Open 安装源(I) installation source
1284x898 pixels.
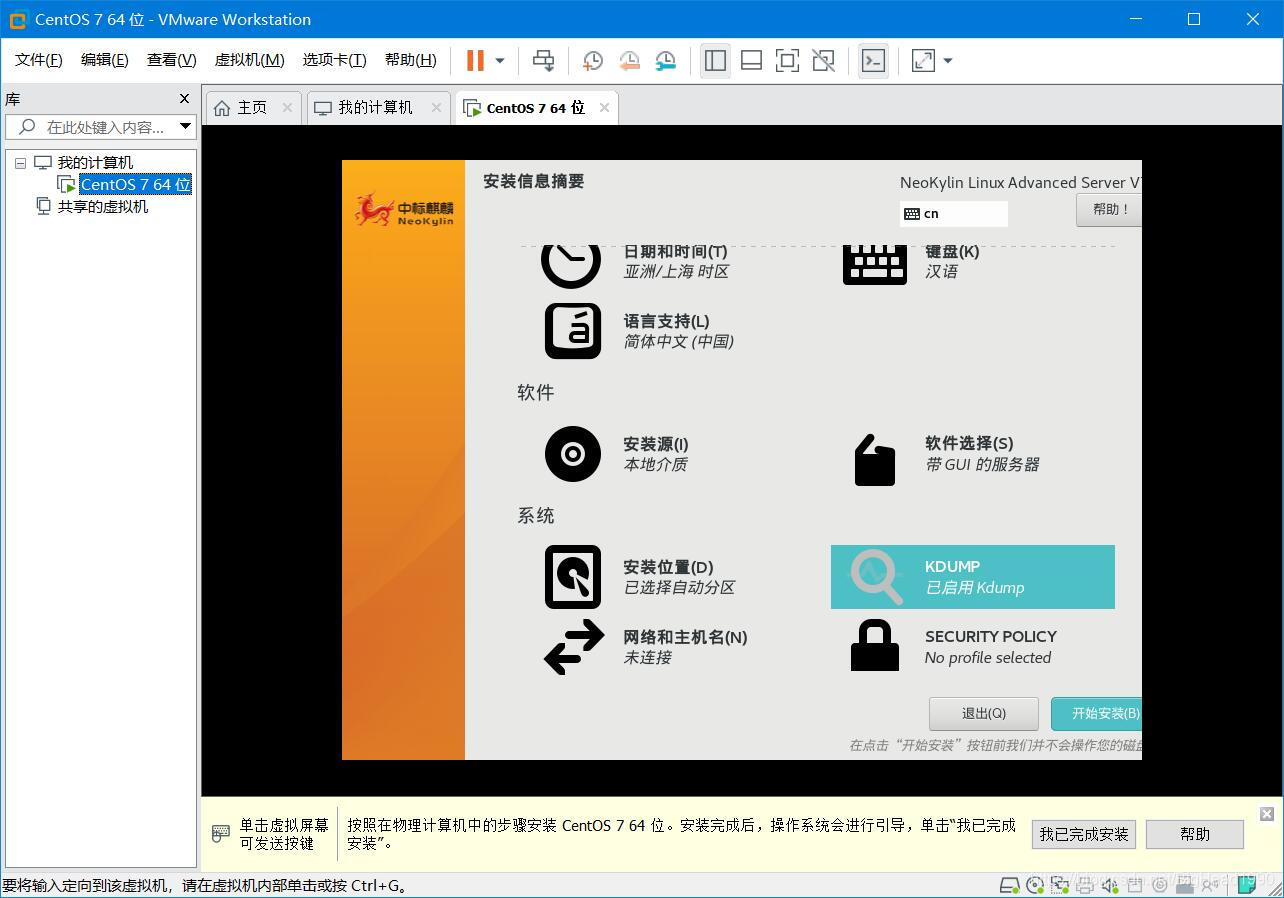pos(617,454)
